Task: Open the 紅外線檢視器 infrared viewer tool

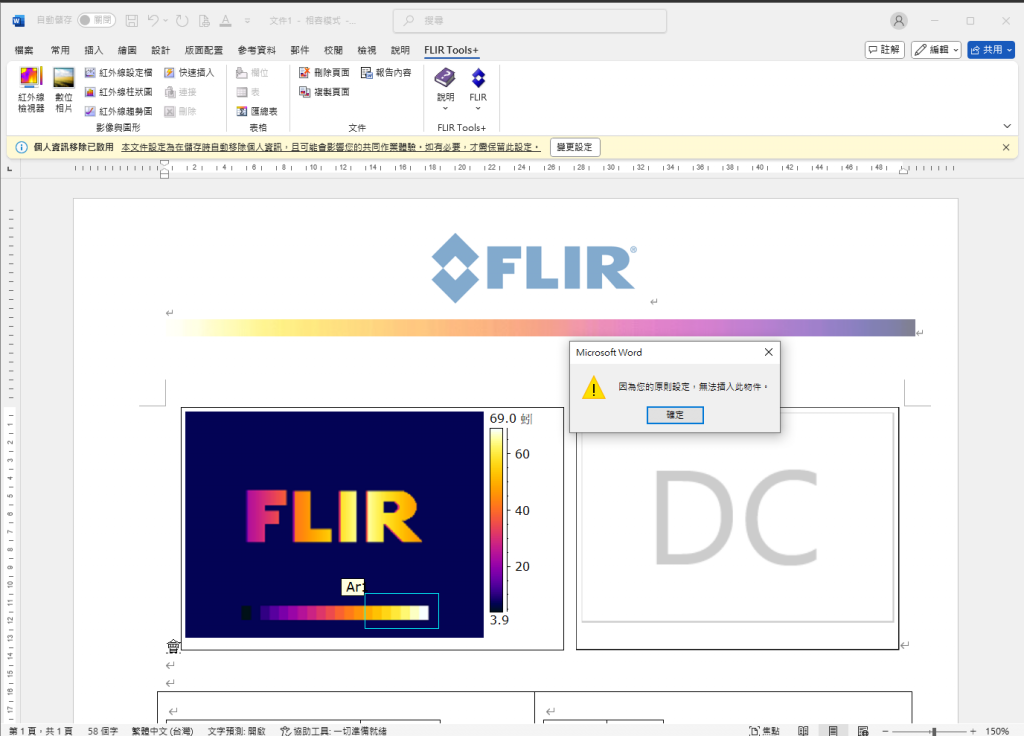Action: tap(31, 89)
